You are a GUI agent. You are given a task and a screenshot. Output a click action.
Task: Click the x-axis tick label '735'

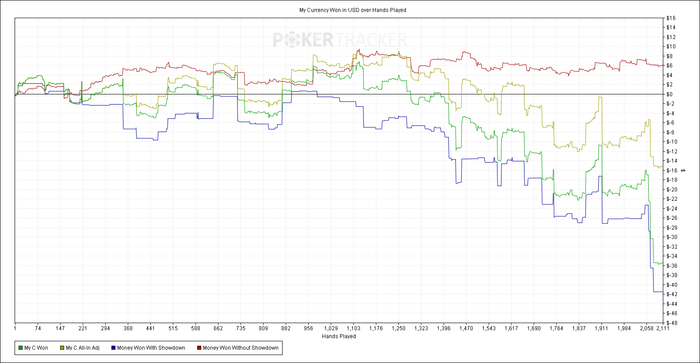[x=241, y=329]
